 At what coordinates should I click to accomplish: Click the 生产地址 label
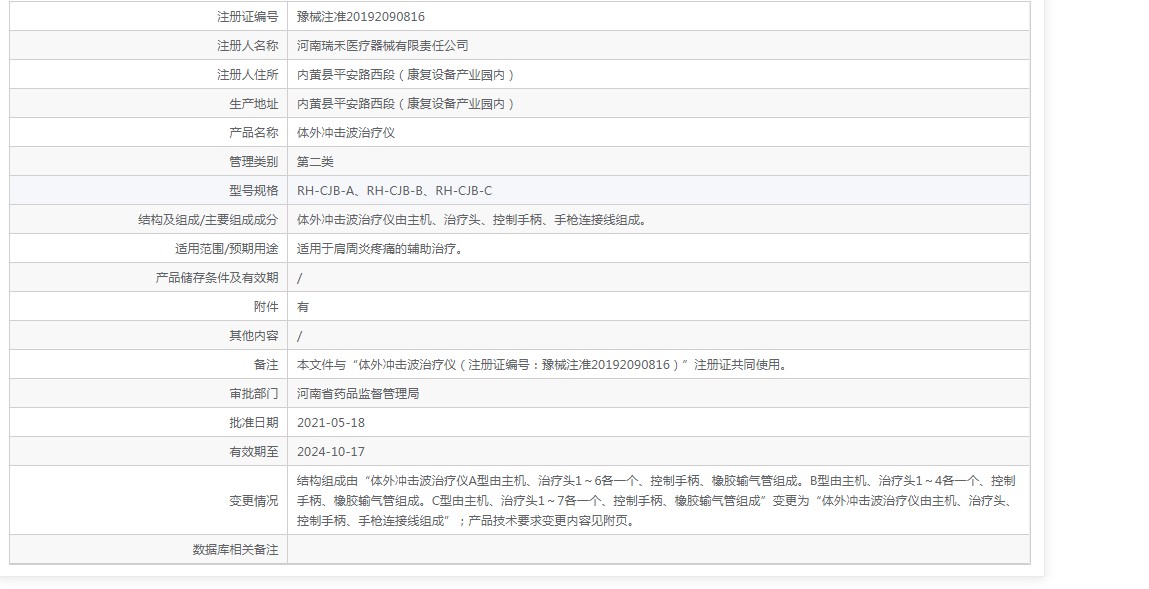254,104
